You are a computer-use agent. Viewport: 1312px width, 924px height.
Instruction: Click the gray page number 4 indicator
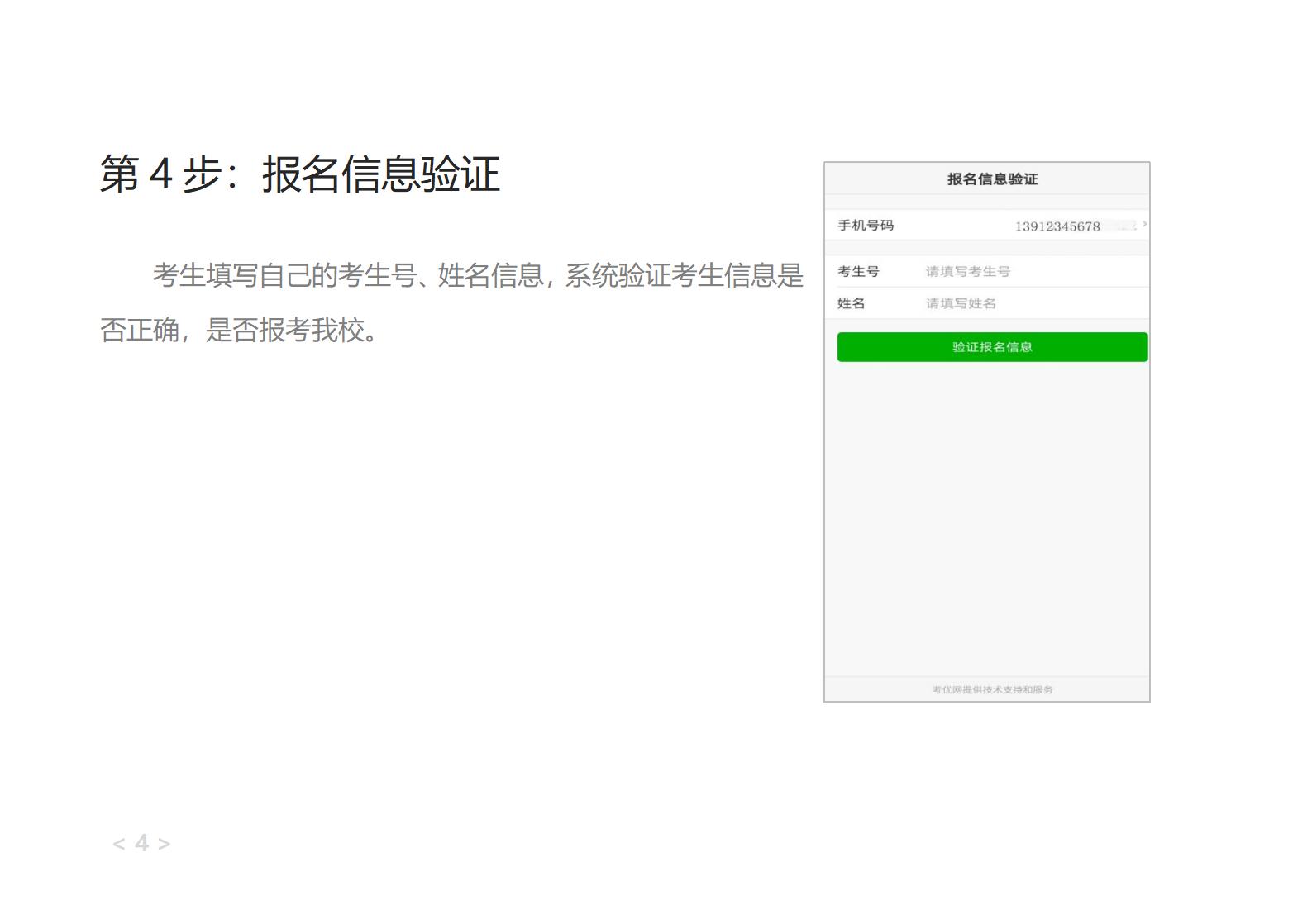(142, 843)
